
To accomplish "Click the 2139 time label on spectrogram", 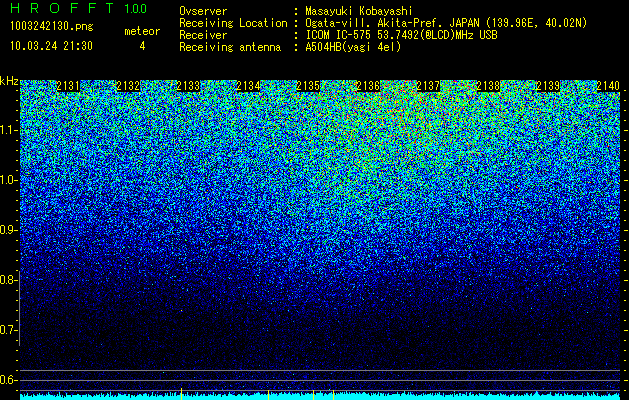I will click(548, 86).
